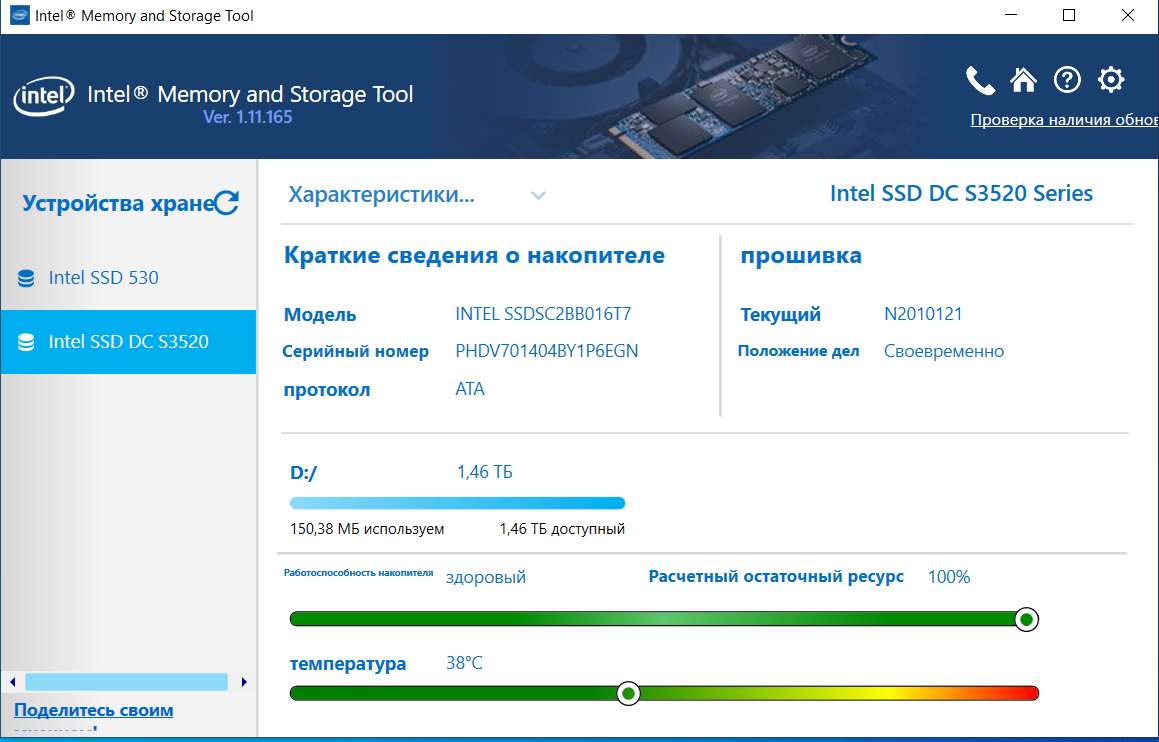
Task: Click the D:/ drive usage bar
Action: click(x=457, y=503)
